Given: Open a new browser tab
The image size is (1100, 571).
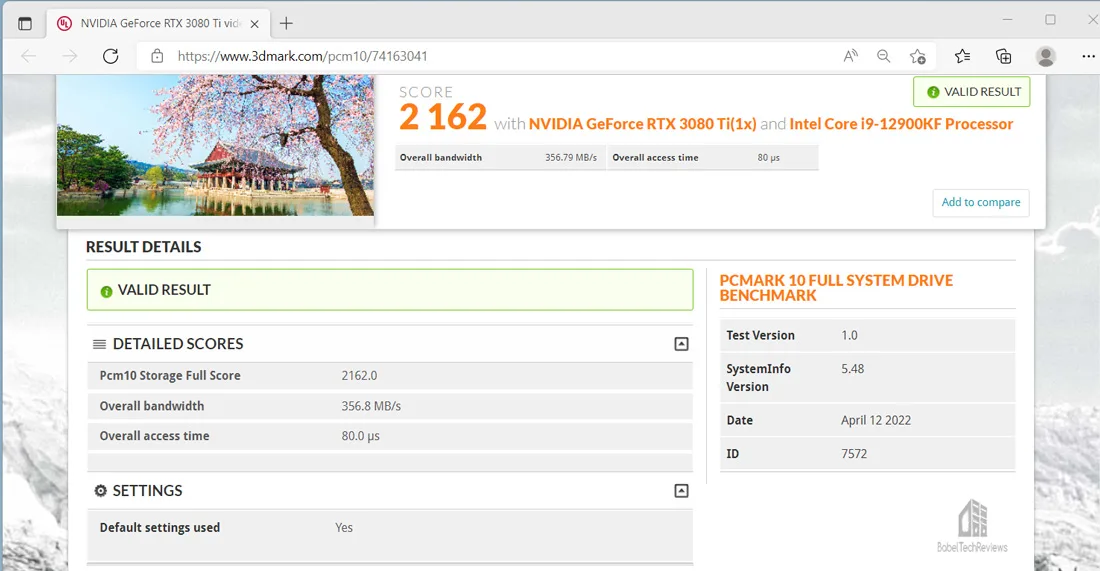Looking at the screenshot, I should [x=286, y=23].
